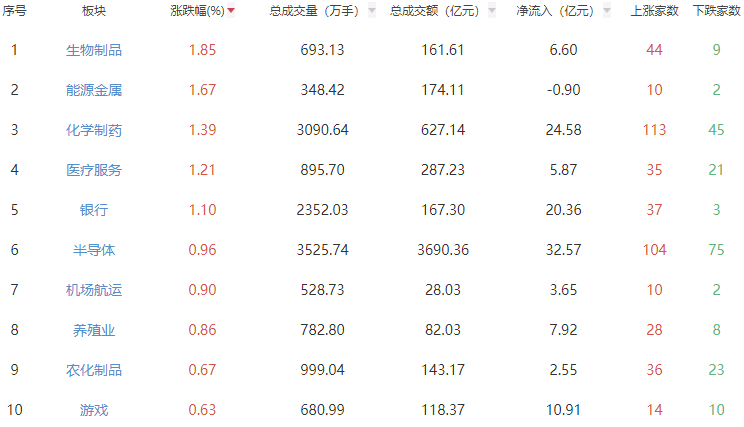Open the 生物制品 sector link
Screen dimensions: 744x427
click(x=94, y=50)
